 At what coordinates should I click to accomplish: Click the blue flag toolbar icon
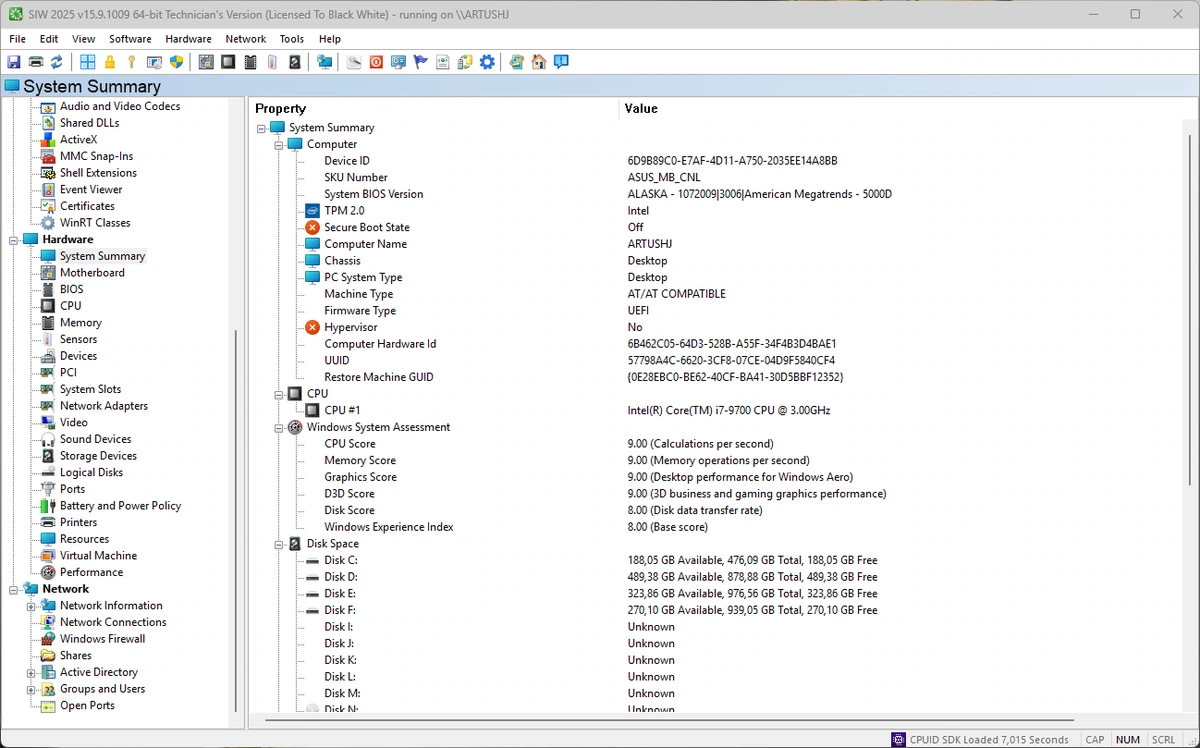coord(421,62)
